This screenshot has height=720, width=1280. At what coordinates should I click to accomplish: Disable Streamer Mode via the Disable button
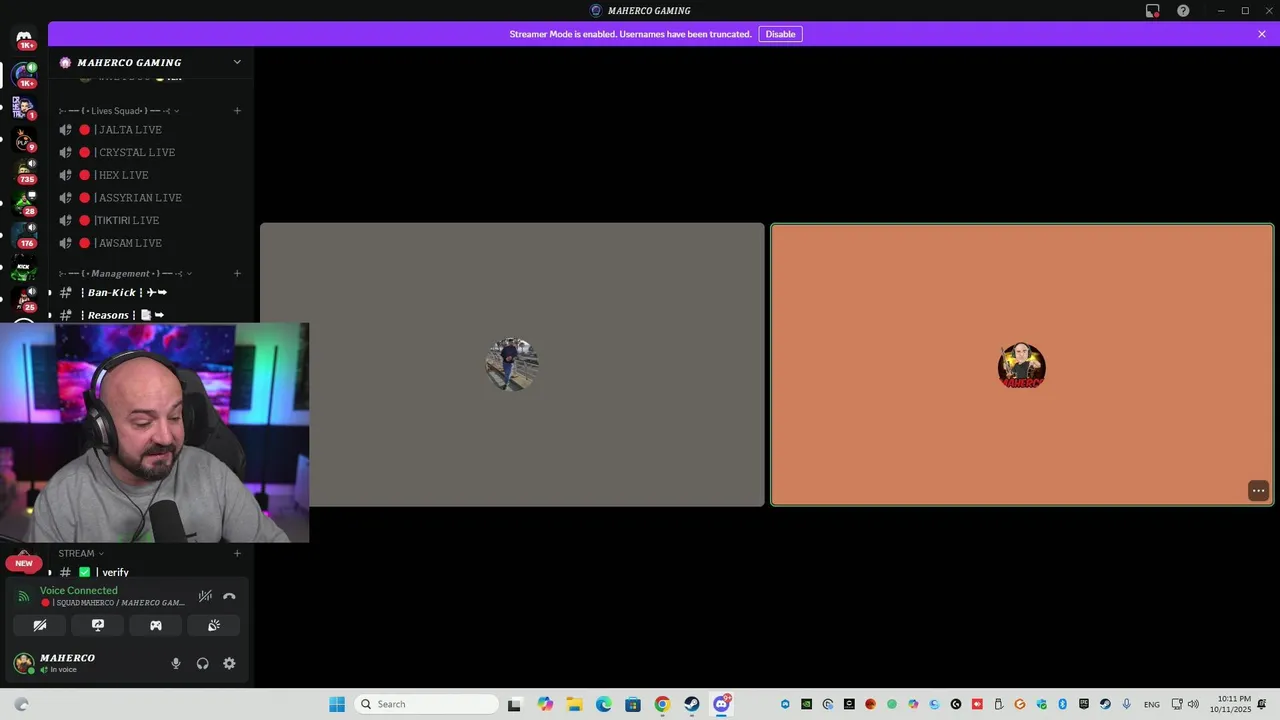[x=780, y=34]
